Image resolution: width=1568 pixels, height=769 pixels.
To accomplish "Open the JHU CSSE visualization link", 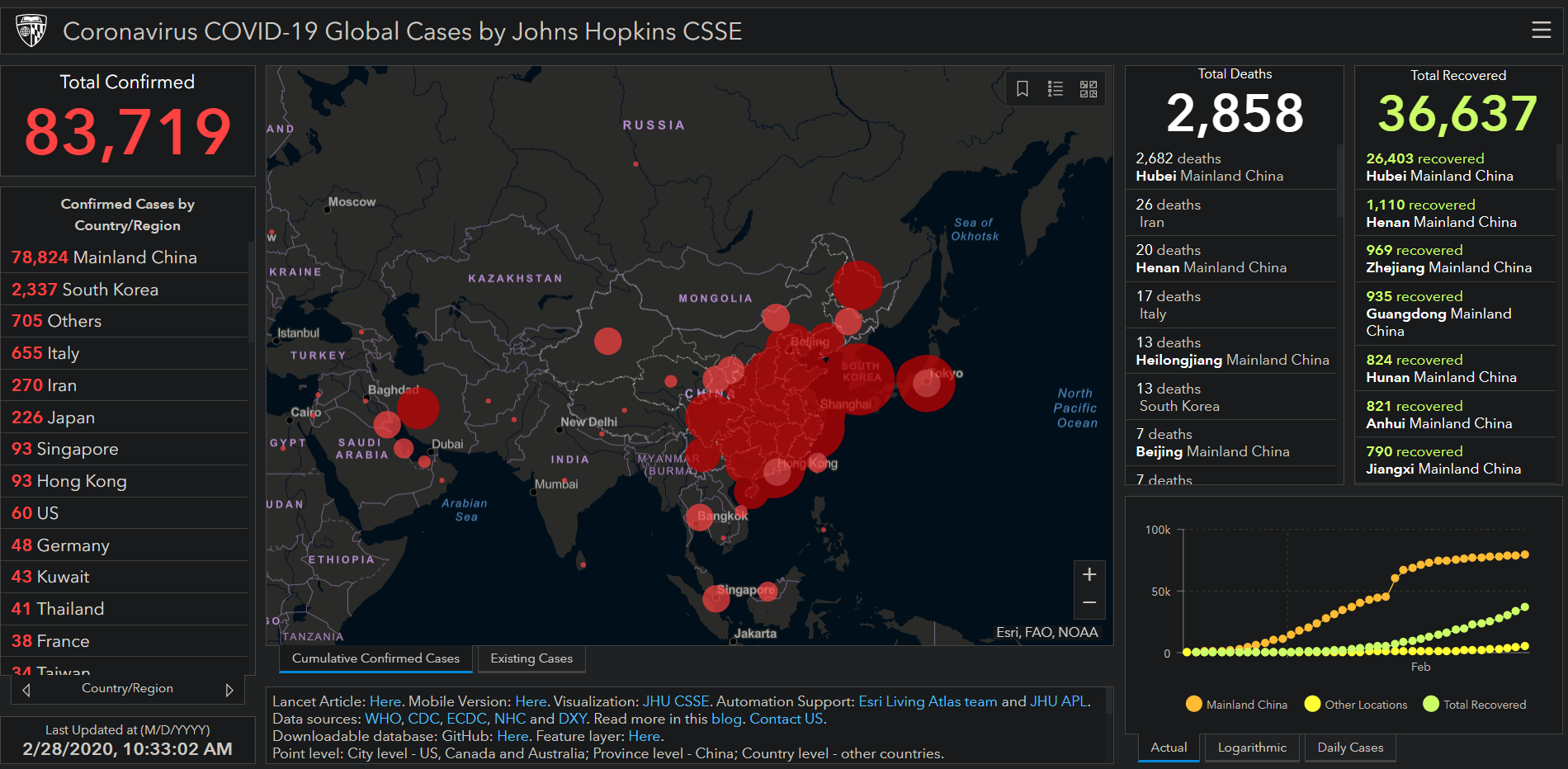I will (x=676, y=701).
